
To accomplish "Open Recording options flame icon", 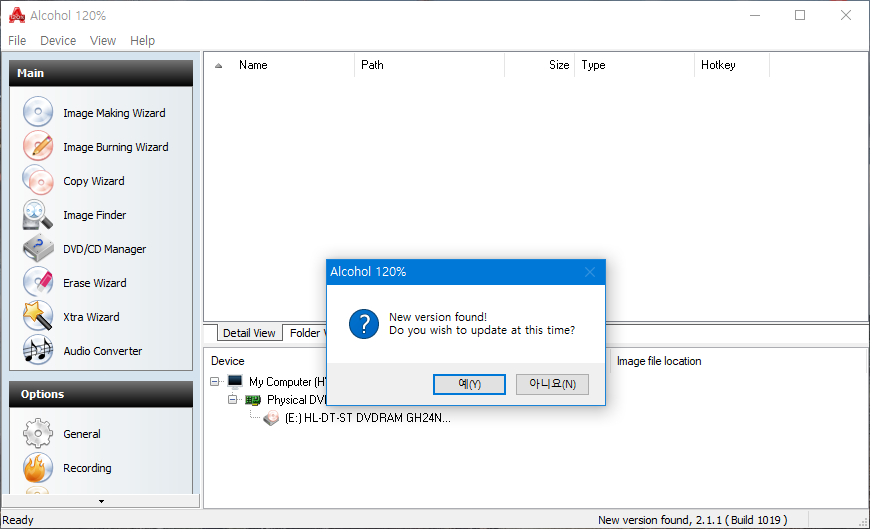I will (x=38, y=467).
